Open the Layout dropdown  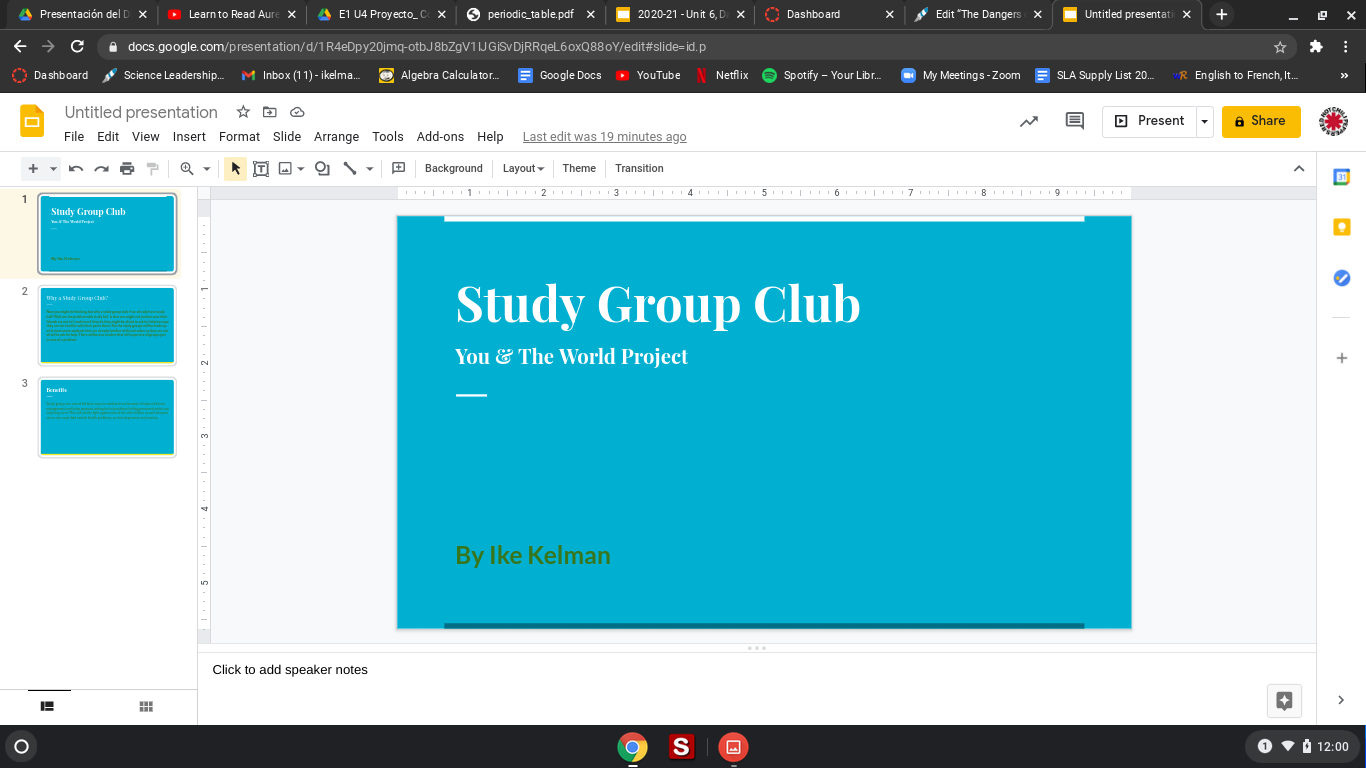tap(523, 169)
